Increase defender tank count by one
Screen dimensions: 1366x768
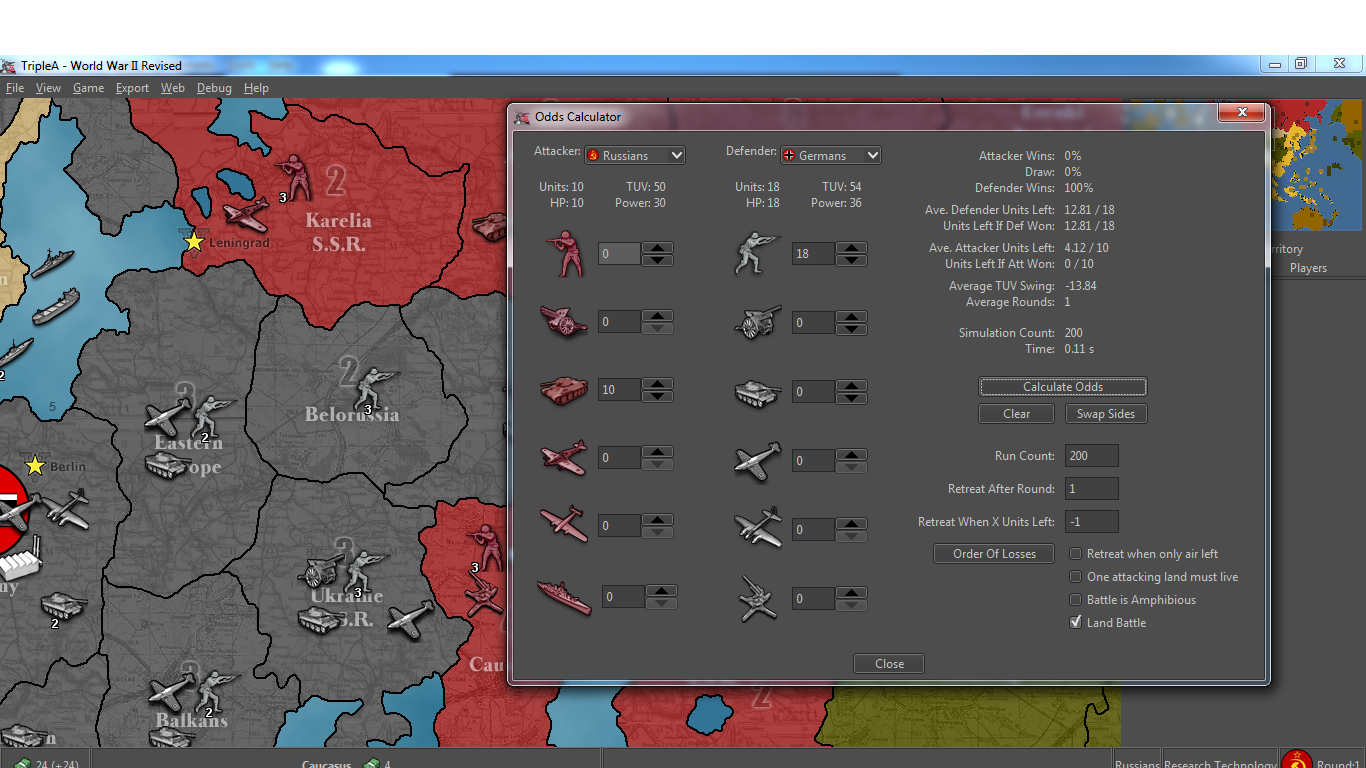point(851,386)
